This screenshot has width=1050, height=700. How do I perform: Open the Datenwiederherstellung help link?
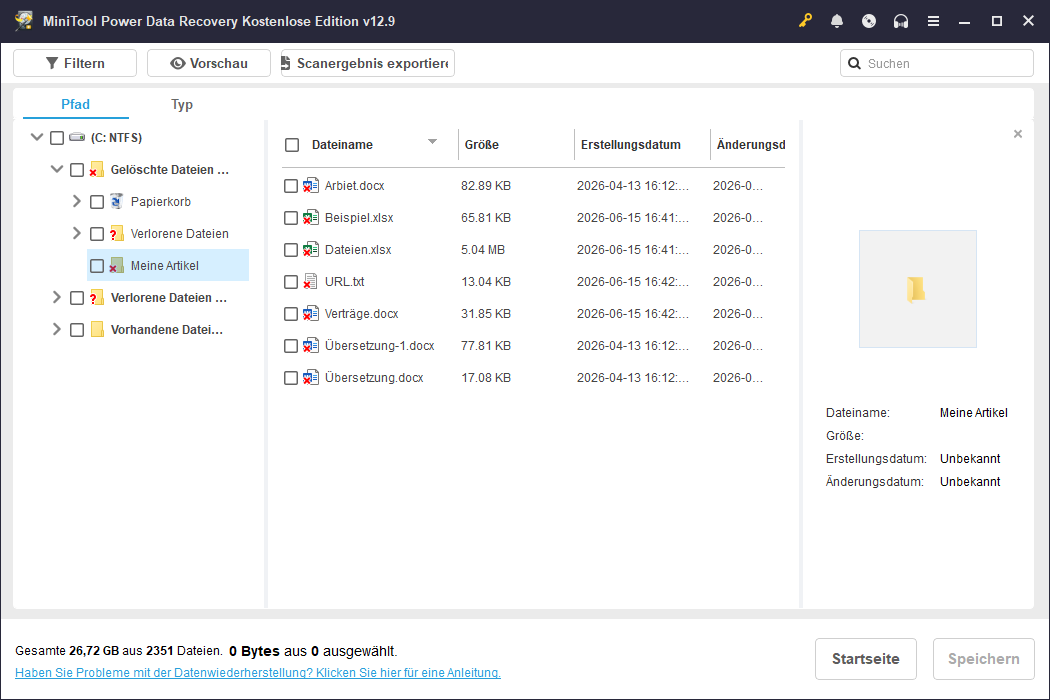258,673
